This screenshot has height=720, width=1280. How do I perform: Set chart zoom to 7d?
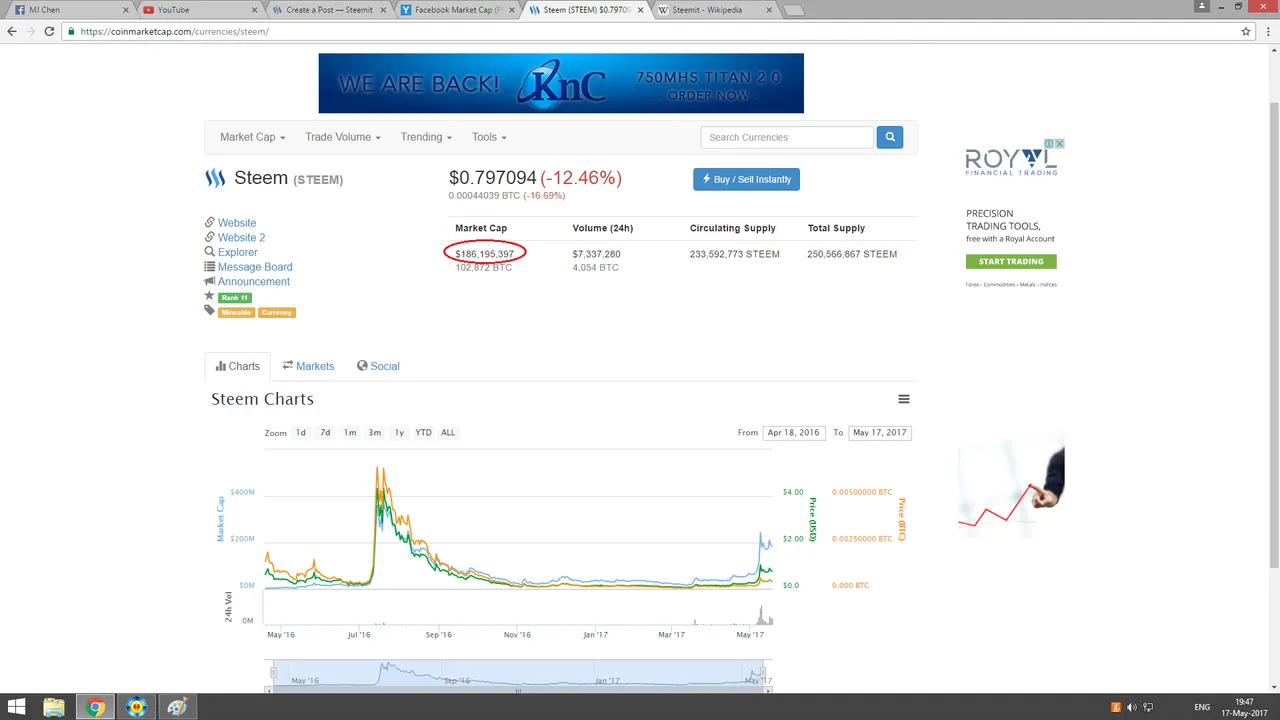(325, 432)
